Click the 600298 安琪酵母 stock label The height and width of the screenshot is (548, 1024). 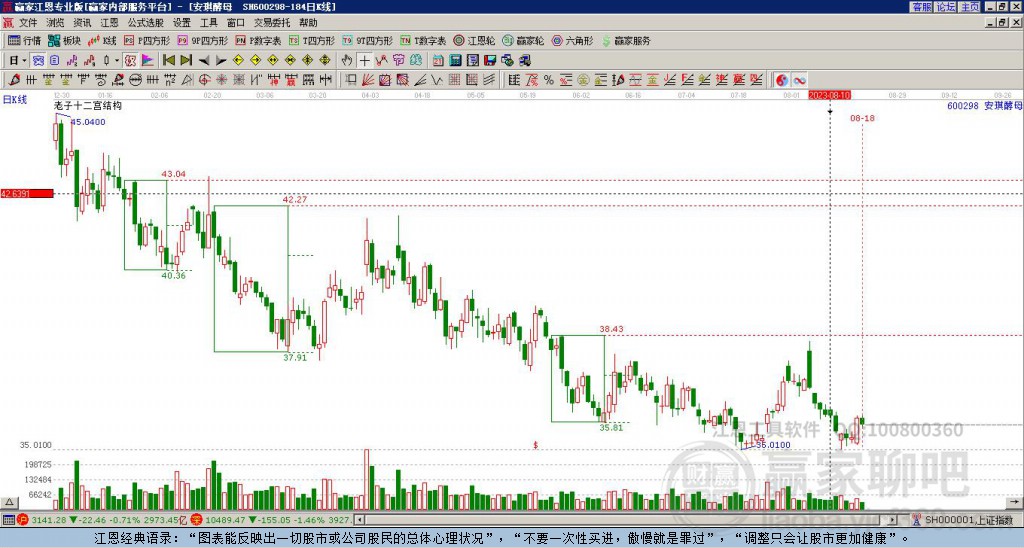(x=984, y=105)
